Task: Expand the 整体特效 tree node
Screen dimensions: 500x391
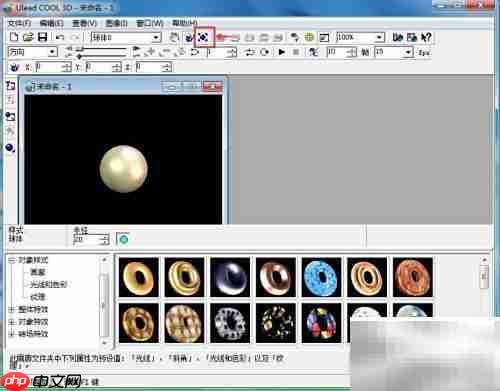Action: (x=12, y=309)
